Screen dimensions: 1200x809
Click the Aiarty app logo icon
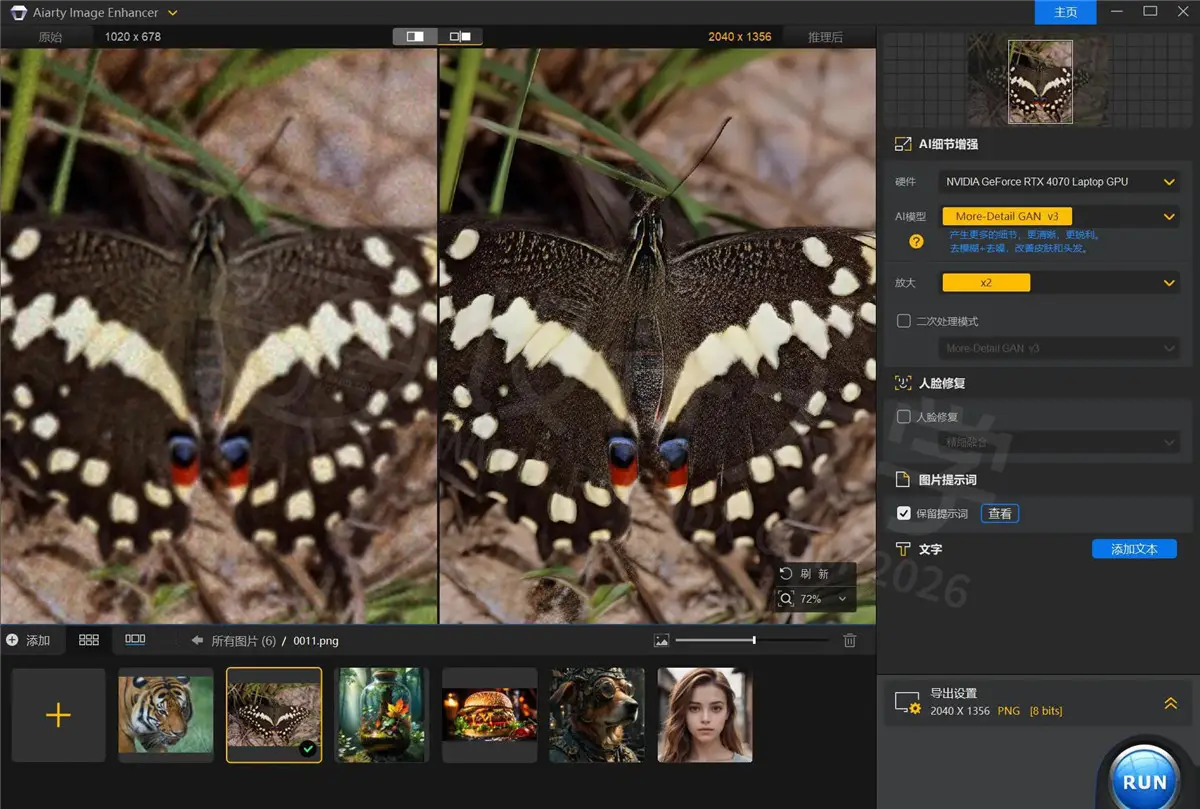[16, 12]
